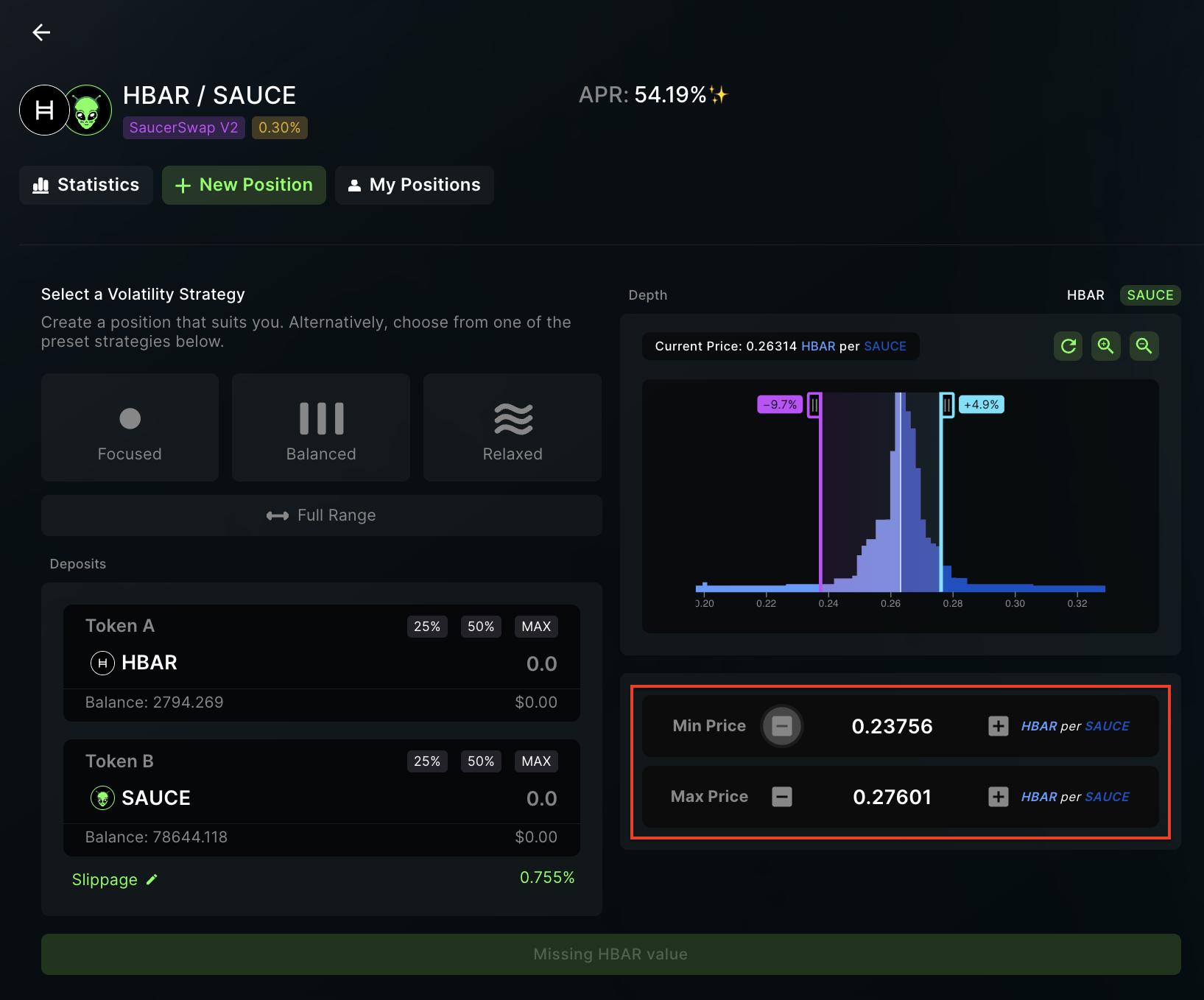Image resolution: width=1204 pixels, height=1000 pixels.
Task: Set the Full Range option
Action: pyautogui.click(x=321, y=515)
